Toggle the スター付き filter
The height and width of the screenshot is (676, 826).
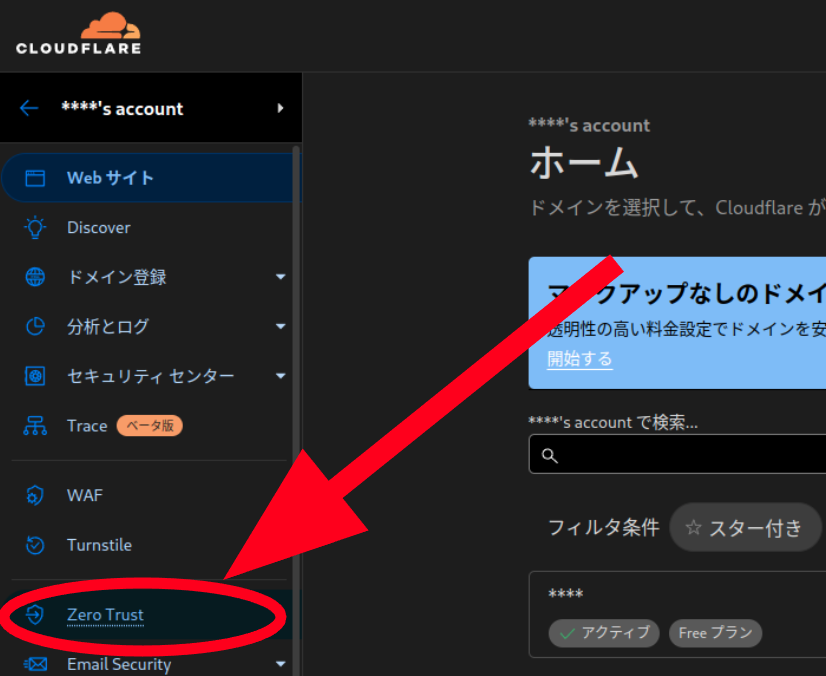pos(745,527)
